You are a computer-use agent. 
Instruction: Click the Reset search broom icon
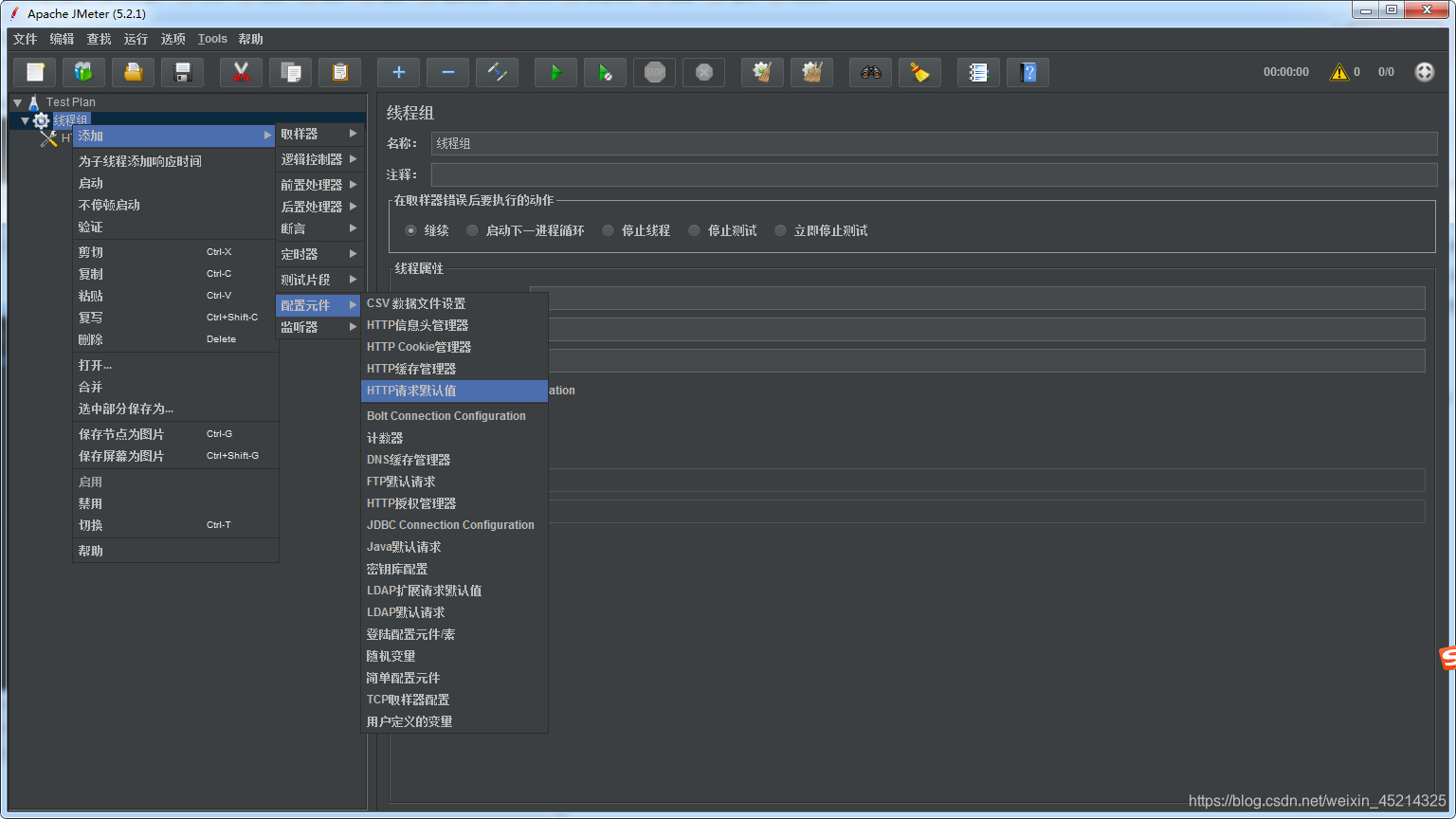pos(919,72)
